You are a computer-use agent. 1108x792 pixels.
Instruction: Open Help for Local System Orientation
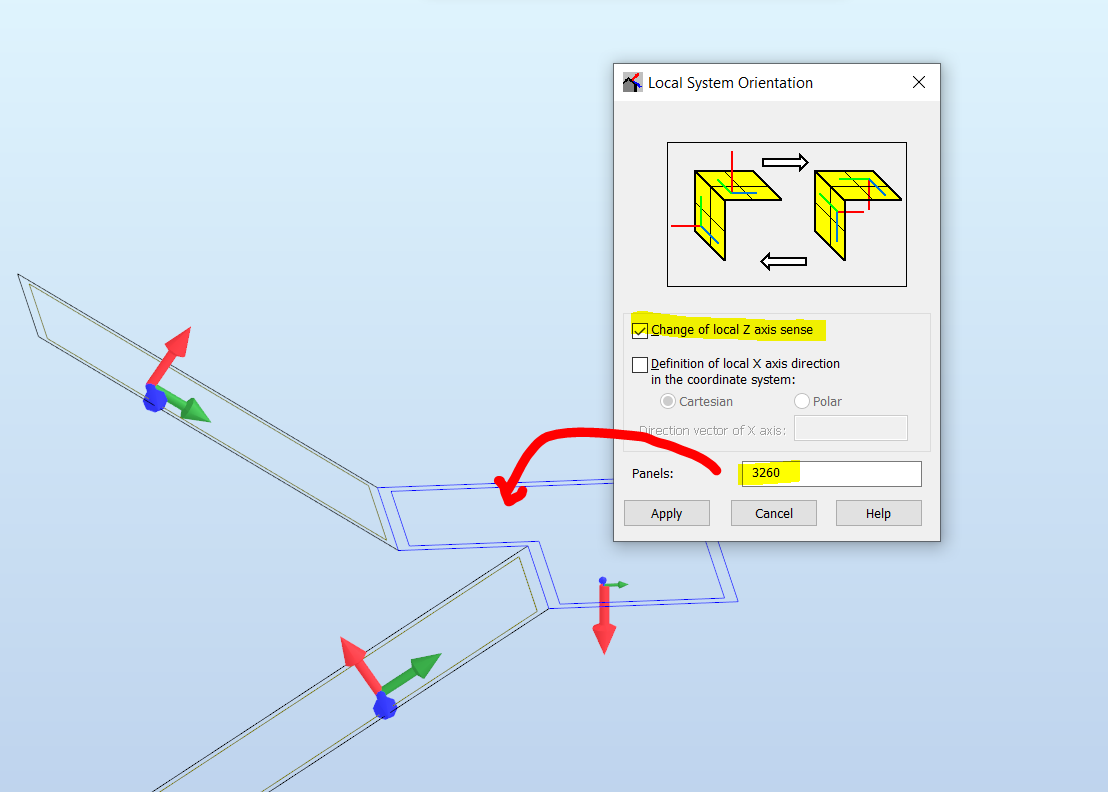(x=878, y=512)
